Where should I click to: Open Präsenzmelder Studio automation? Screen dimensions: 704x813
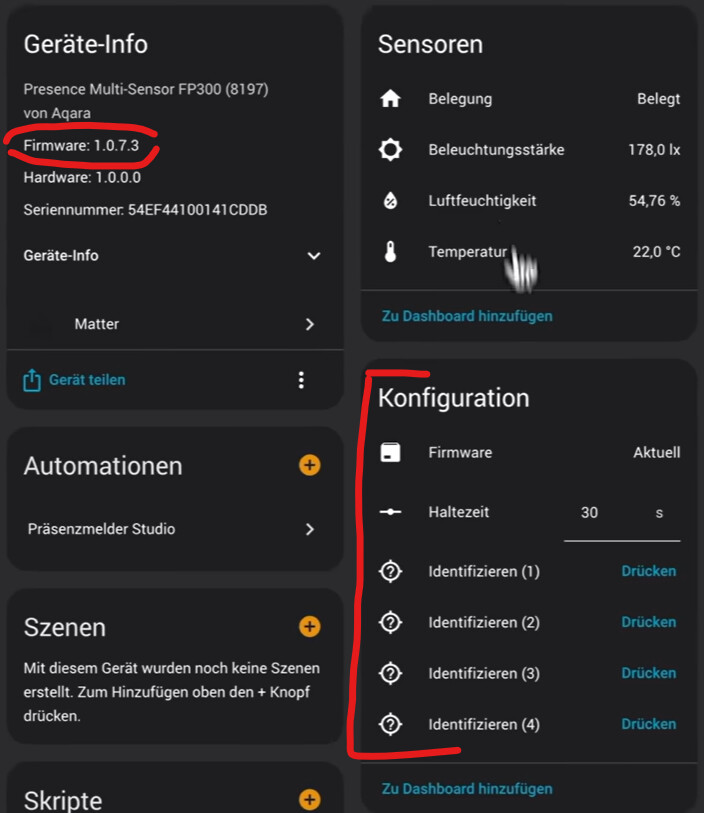[x=172, y=529]
